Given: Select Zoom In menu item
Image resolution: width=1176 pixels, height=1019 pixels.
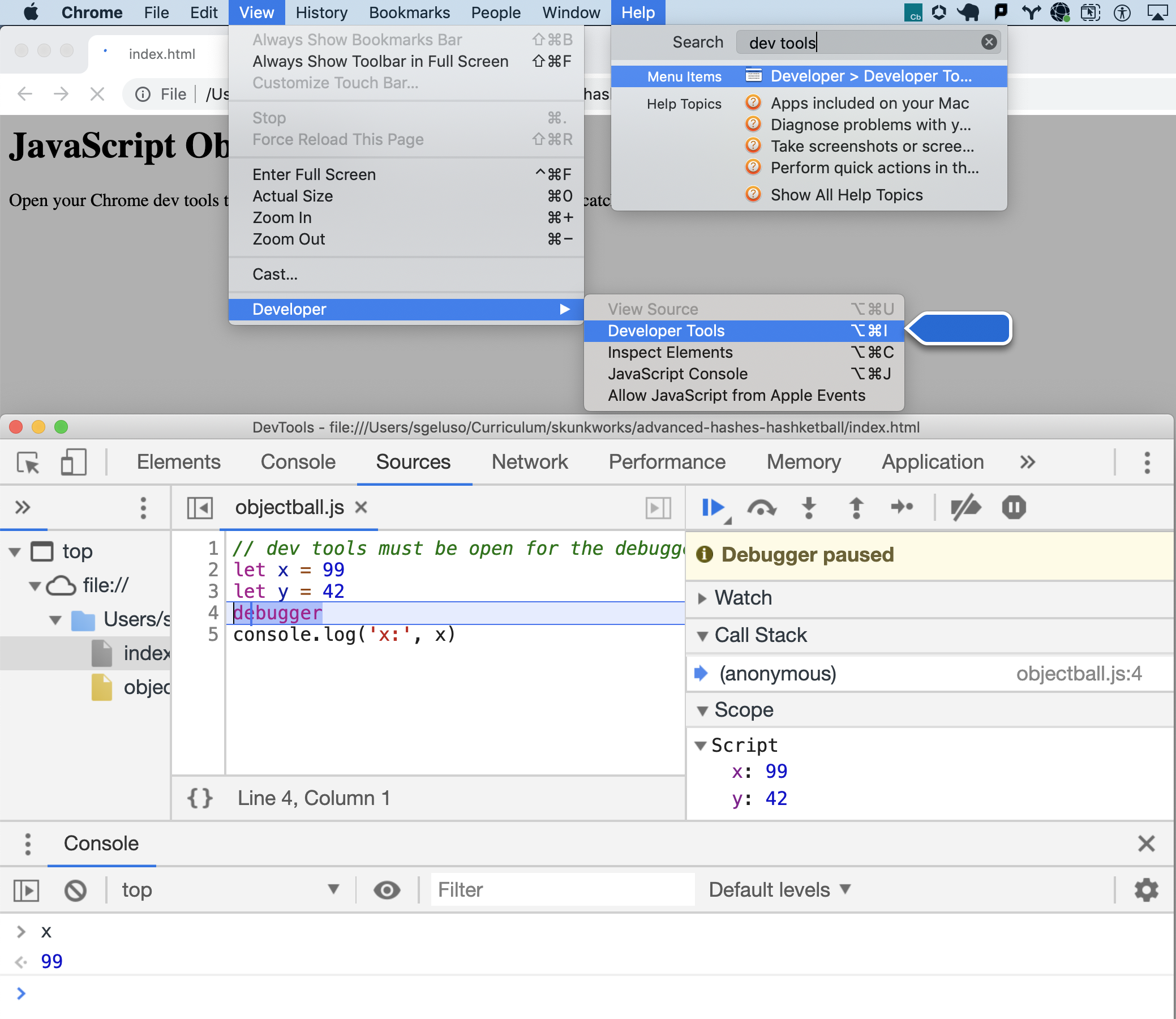Looking at the screenshot, I should (406, 218).
